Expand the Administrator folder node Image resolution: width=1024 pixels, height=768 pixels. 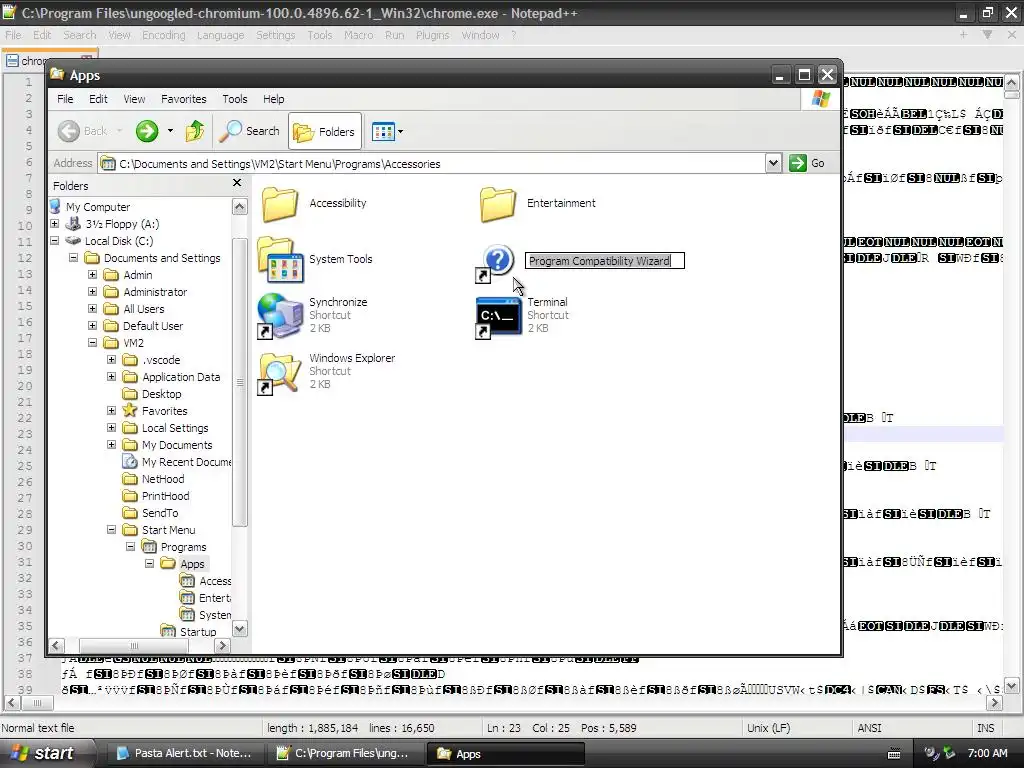pyautogui.click(x=93, y=292)
